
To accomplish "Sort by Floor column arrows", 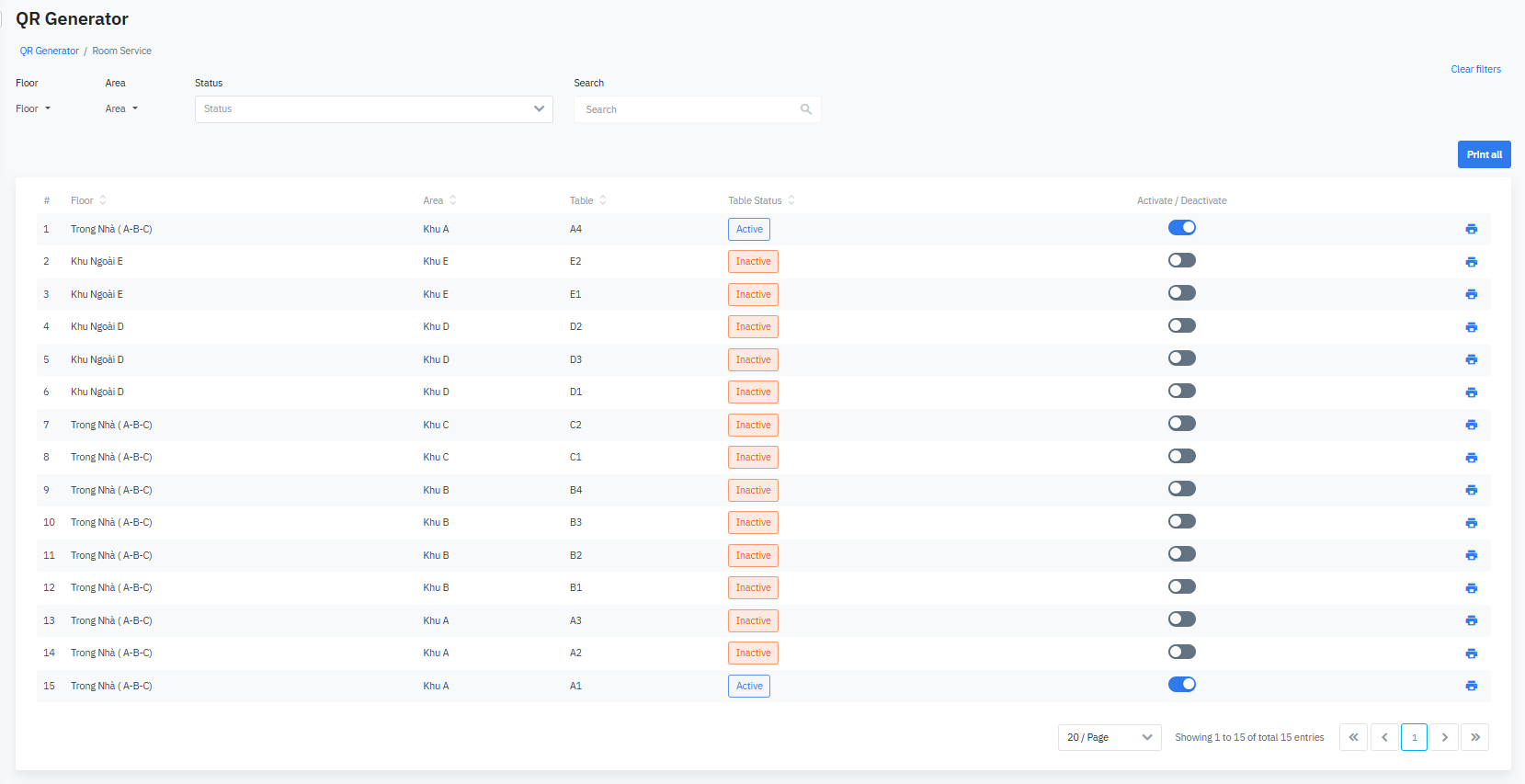I will pos(103,200).
